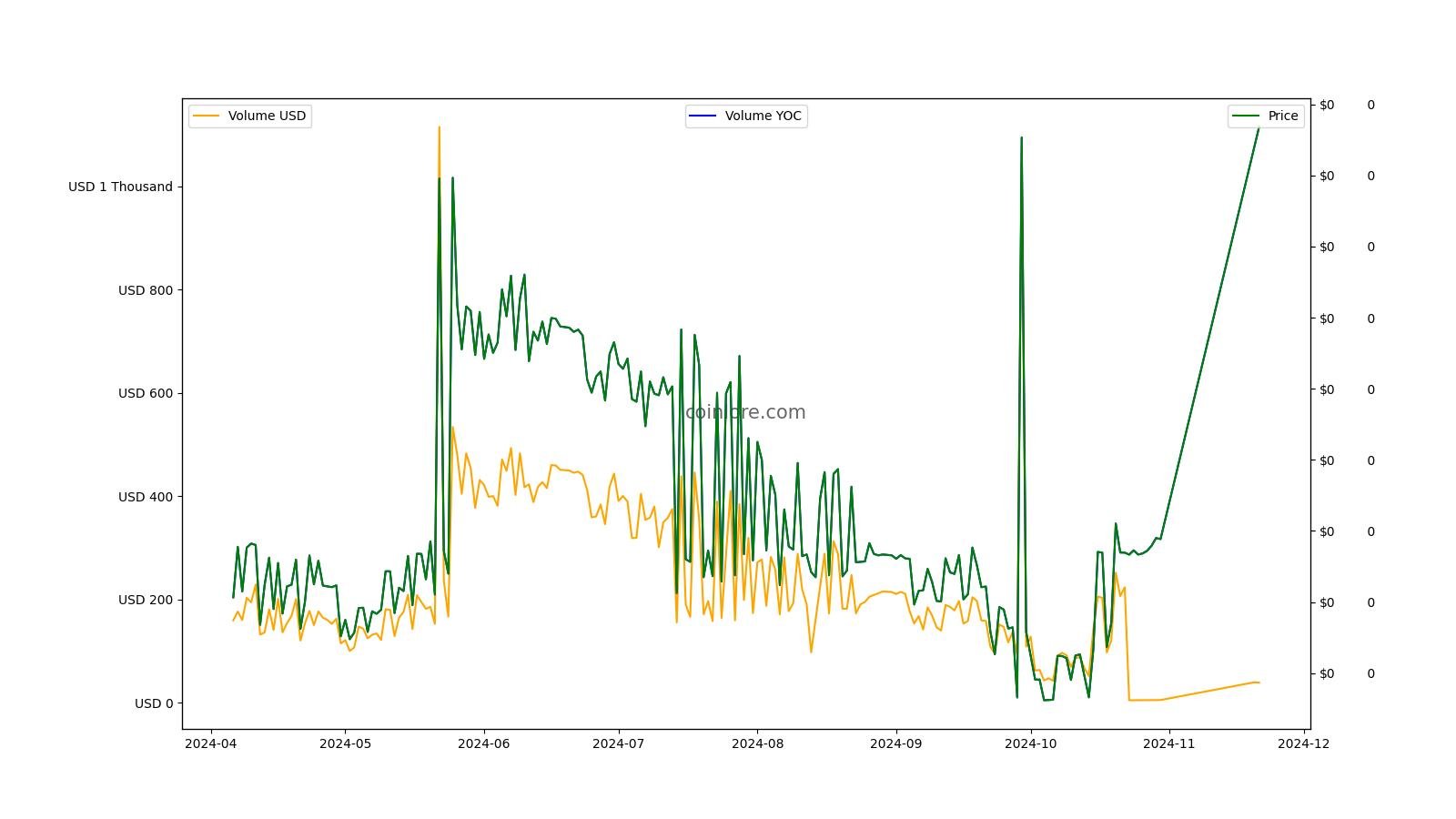Click the orange Volume USD legend line

207,116
